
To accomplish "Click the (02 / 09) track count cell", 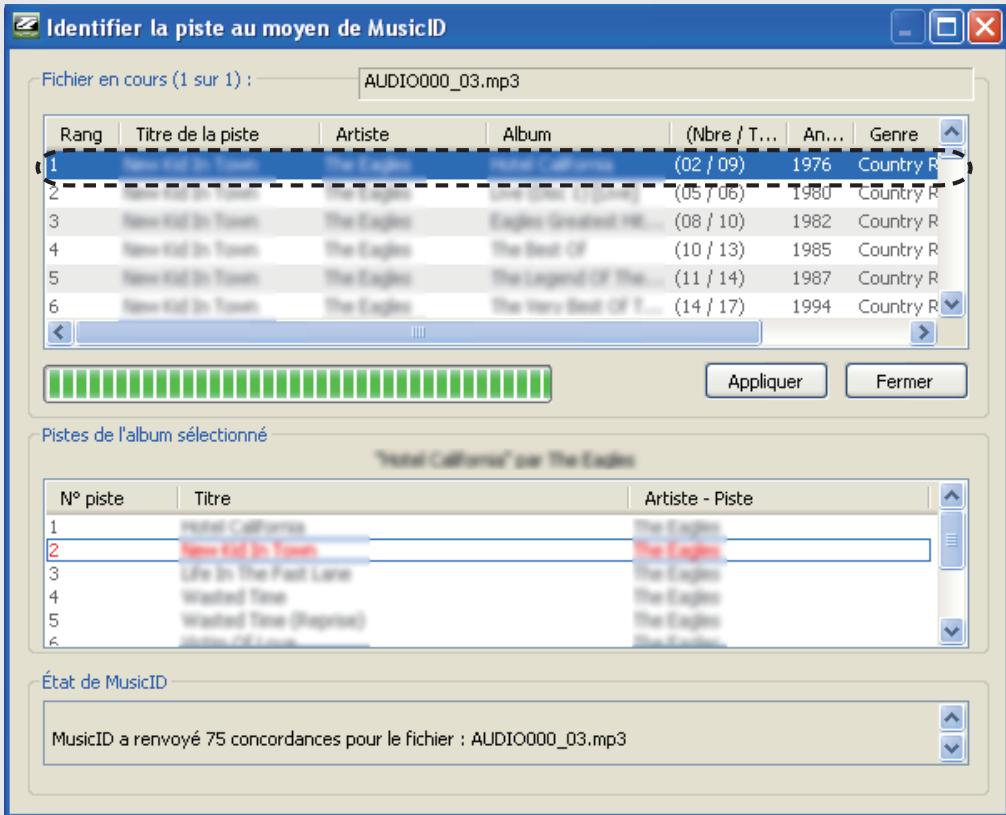I will coord(710,165).
